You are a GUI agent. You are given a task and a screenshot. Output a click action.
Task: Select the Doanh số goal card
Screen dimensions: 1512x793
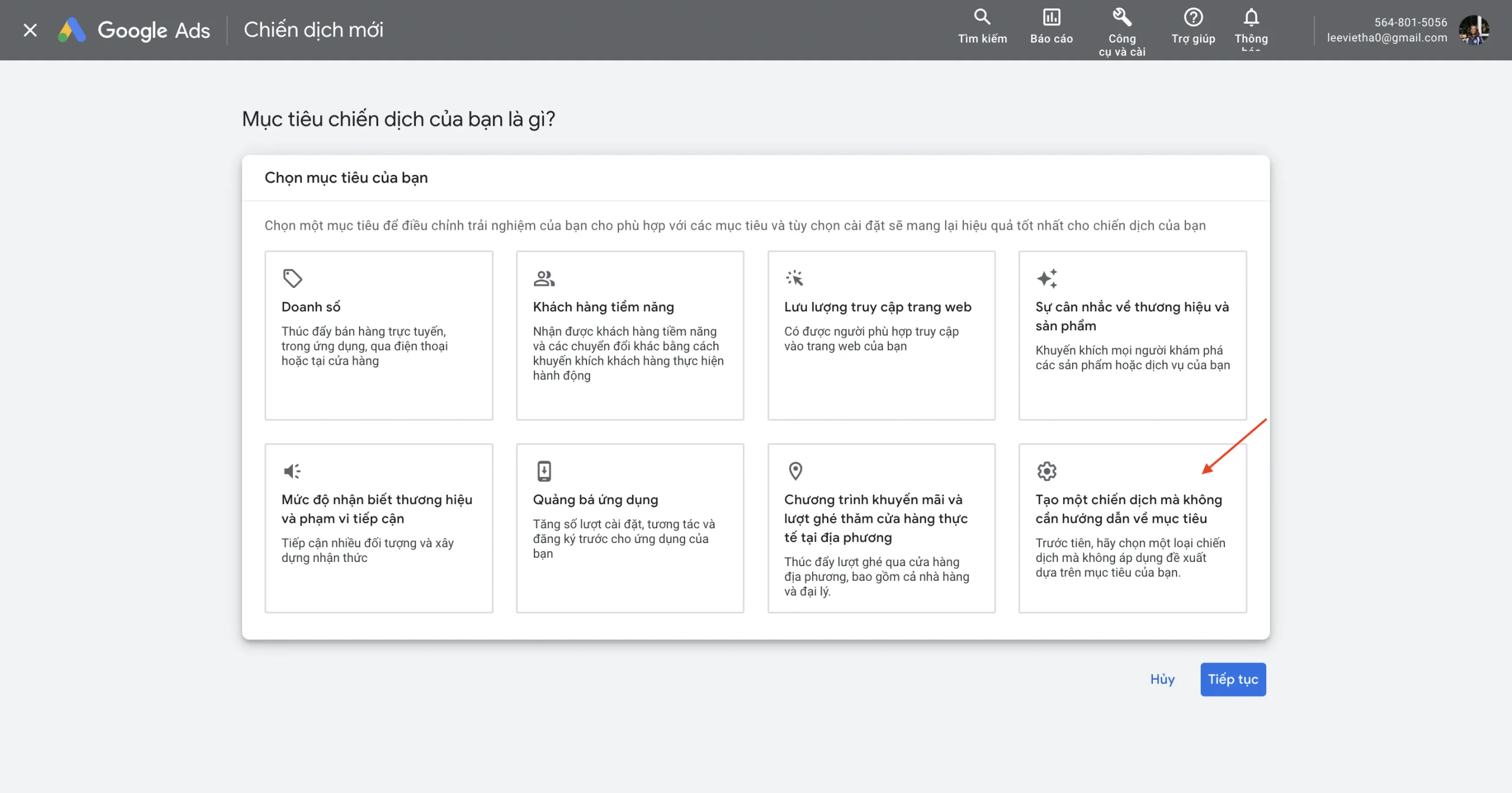pyautogui.click(x=379, y=335)
